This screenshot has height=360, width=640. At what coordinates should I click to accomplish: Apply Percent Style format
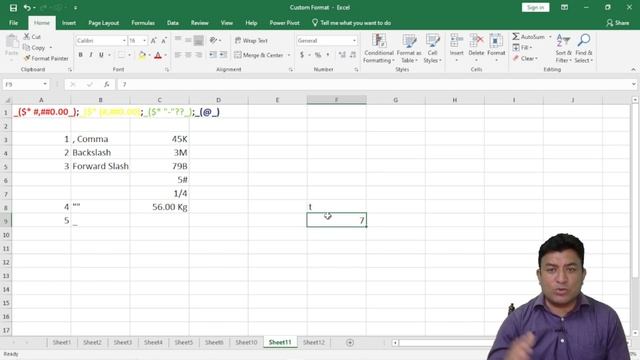(x=318, y=55)
